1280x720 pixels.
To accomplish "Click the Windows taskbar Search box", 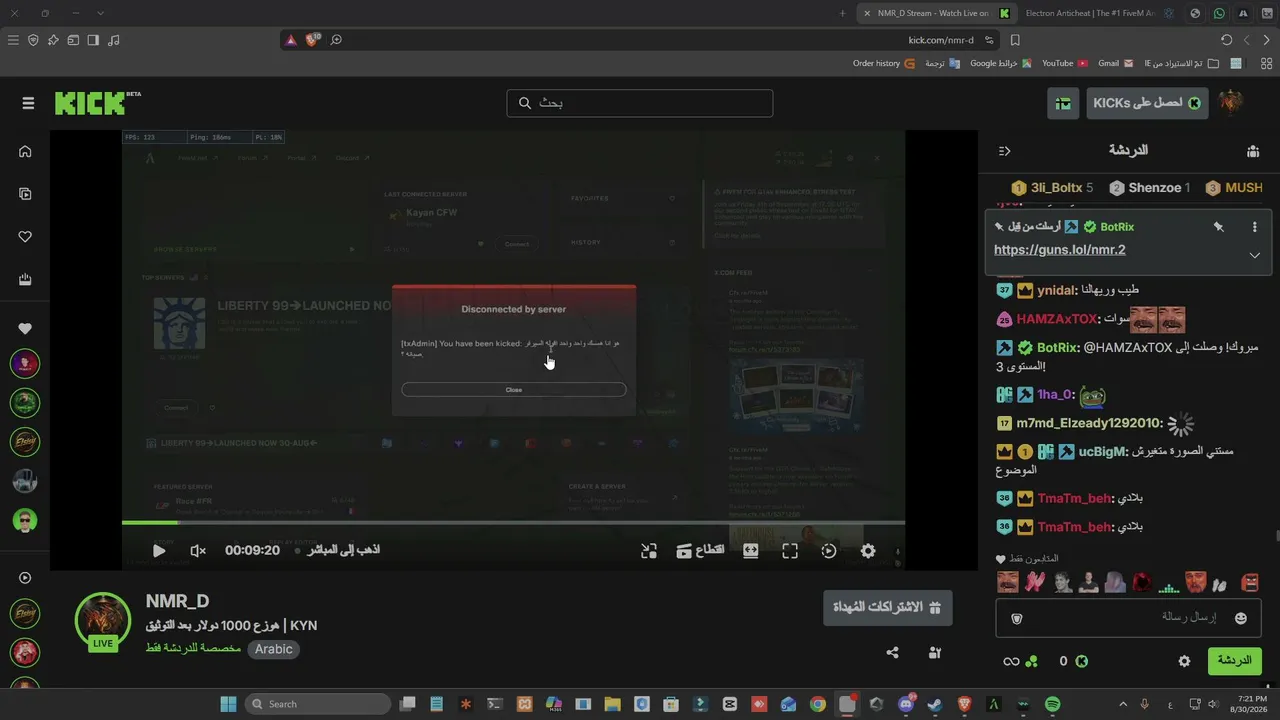I will click(x=317, y=704).
